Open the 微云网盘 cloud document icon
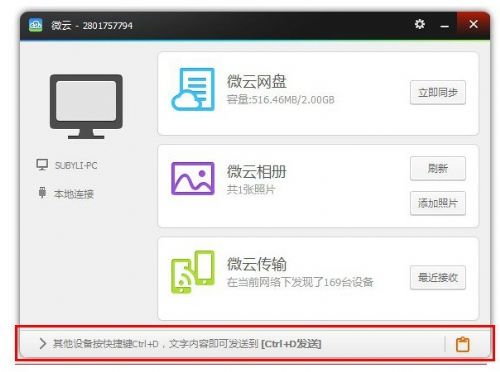 point(193,89)
